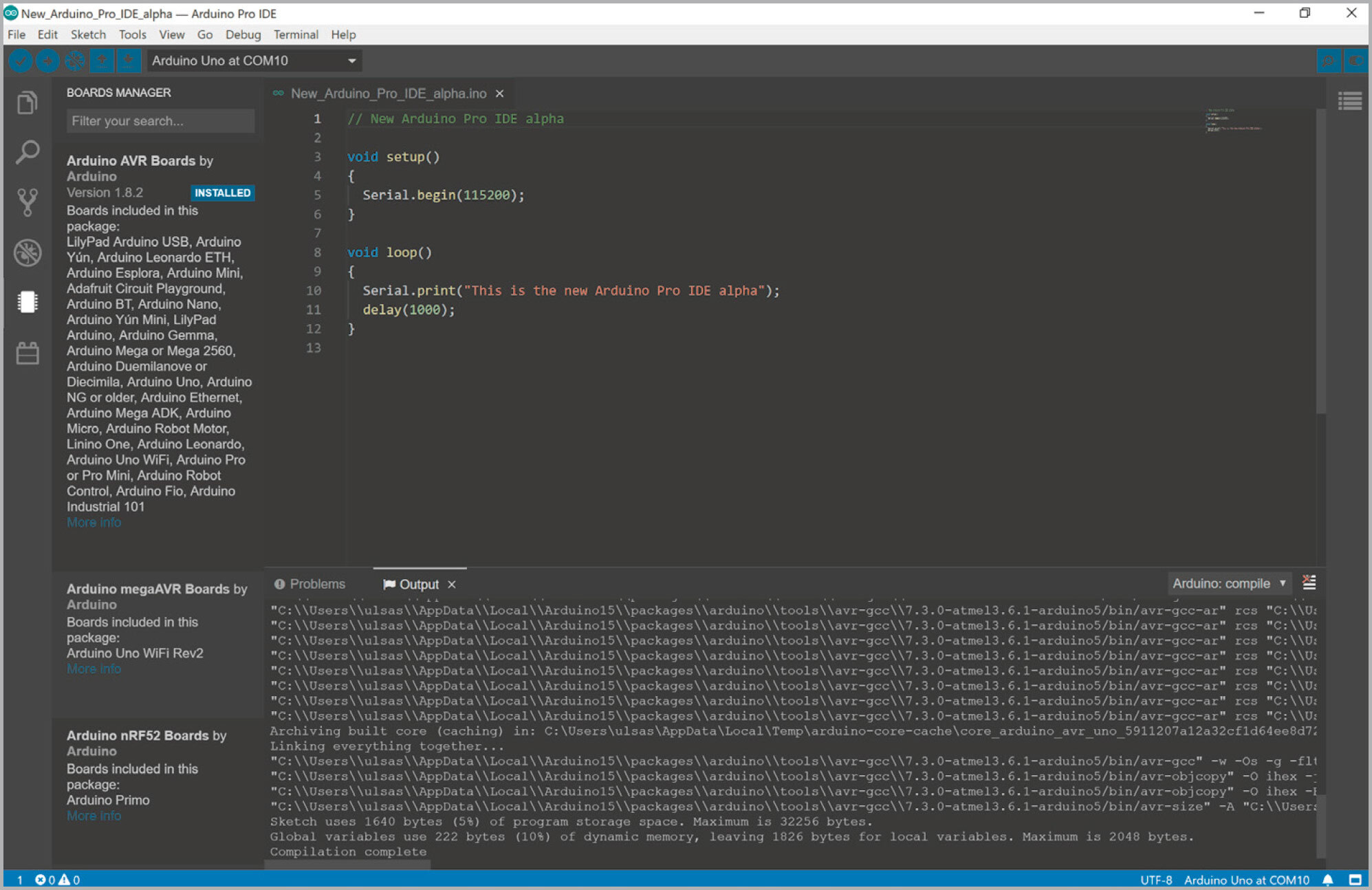Click the Upload sketch arrow icon
The height and width of the screenshot is (890, 1372).
pos(47,61)
